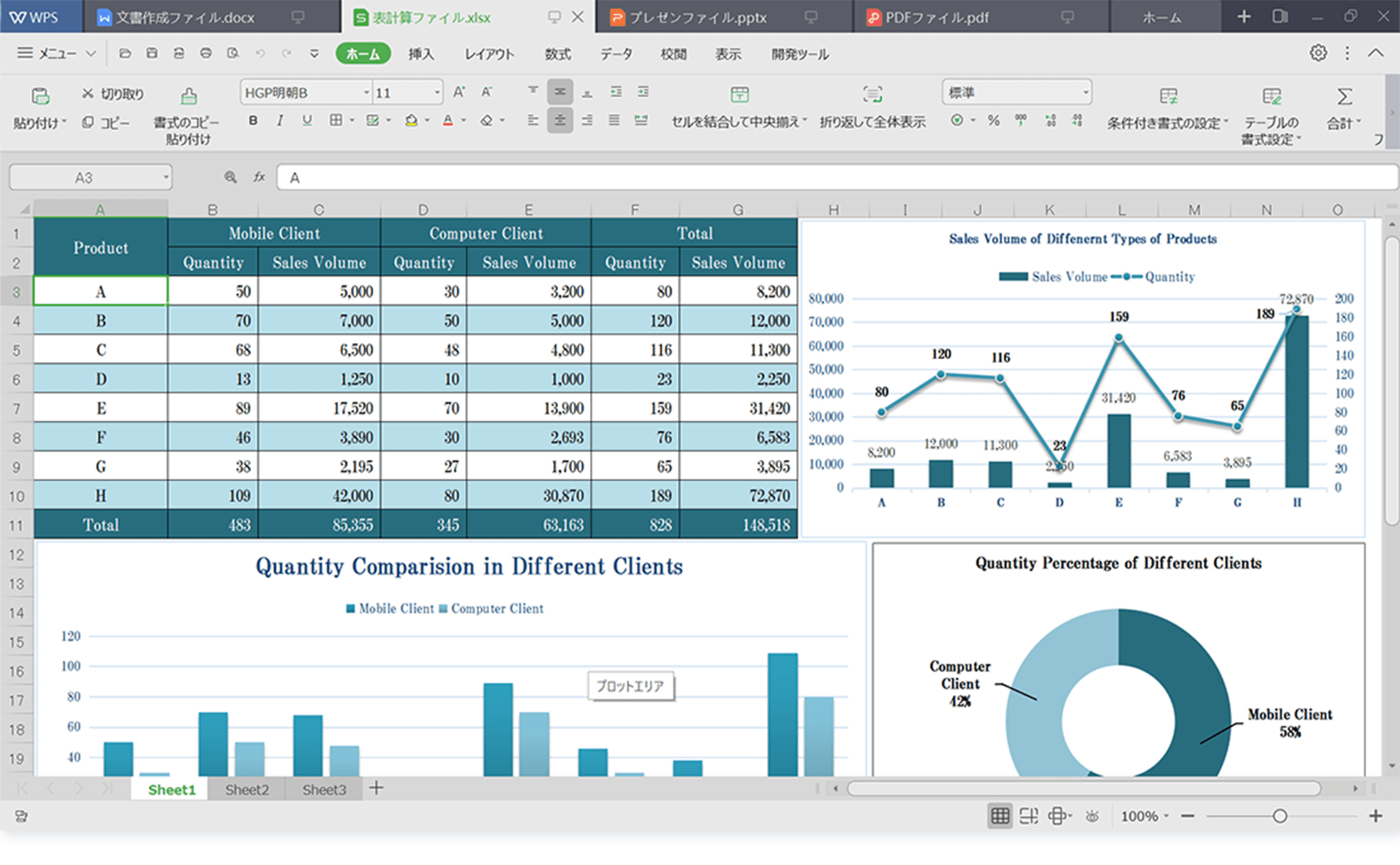Expand the HGP明朝B font name dropdown
1400x865 pixels.
[367, 93]
